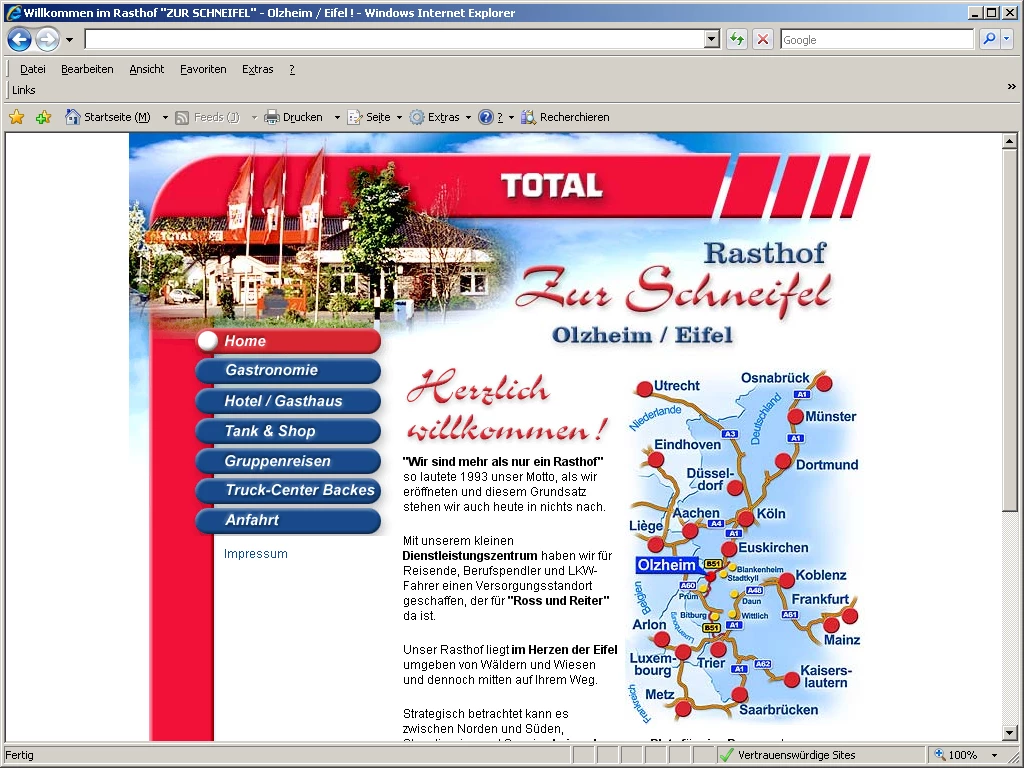Go to the Gastronomie page

point(288,371)
